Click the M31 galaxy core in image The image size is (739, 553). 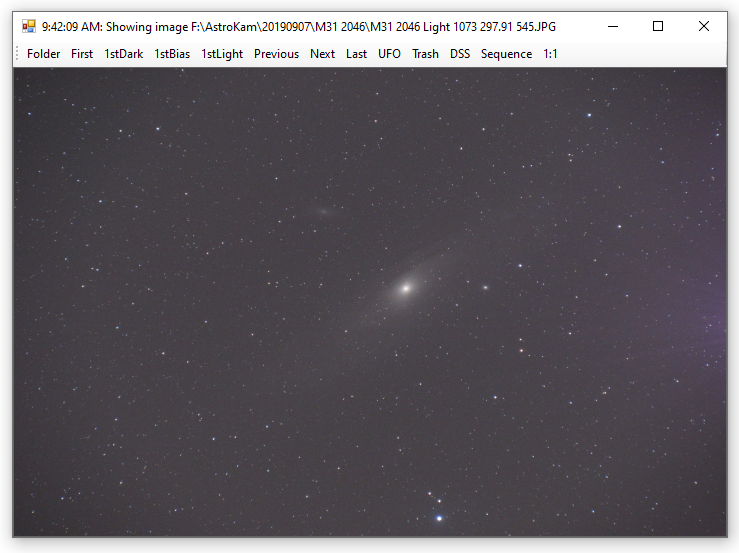click(406, 288)
